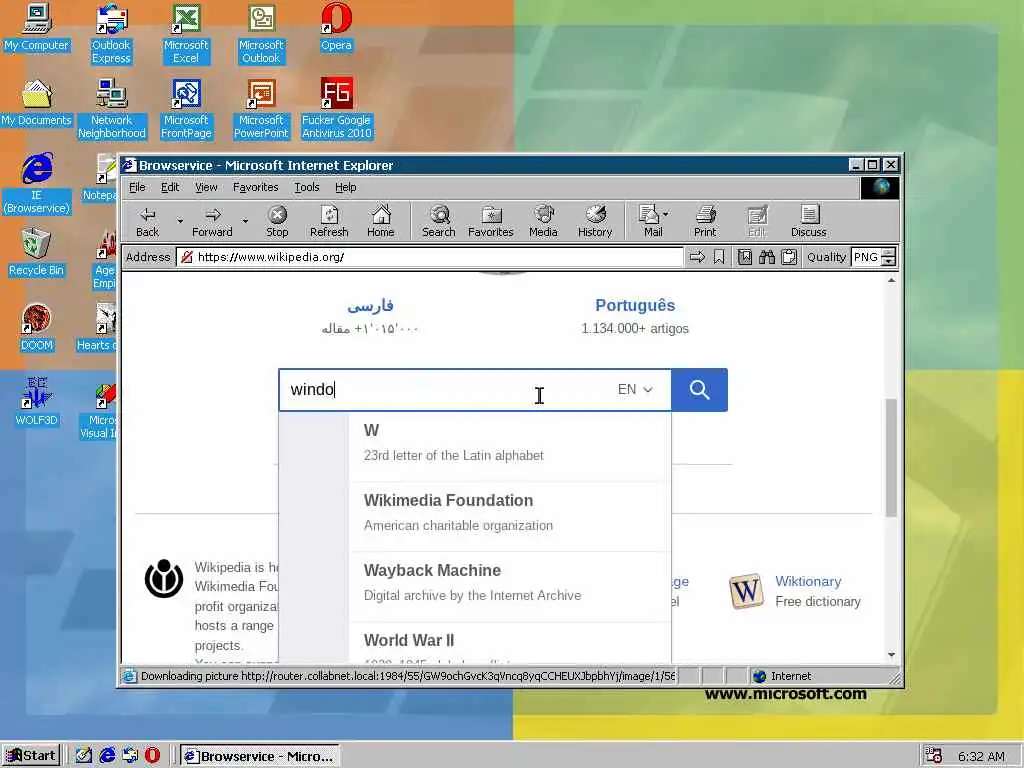The image size is (1024, 768).
Task: Click the Quality stepper up arrow
Action: click(888, 253)
